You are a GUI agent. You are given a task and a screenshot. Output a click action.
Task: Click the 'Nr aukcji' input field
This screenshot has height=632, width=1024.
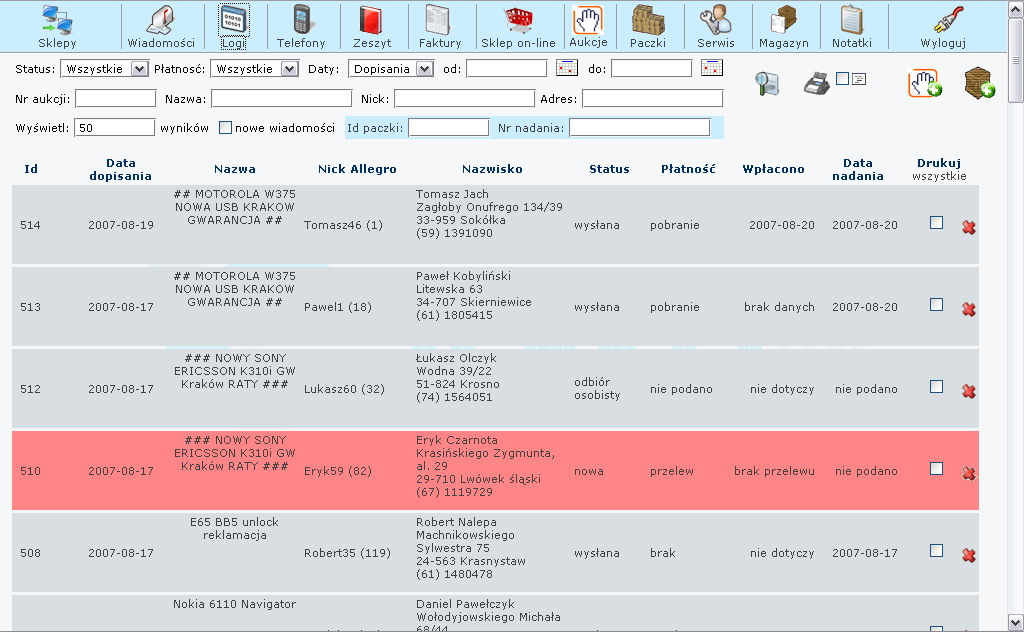point(116,99)
